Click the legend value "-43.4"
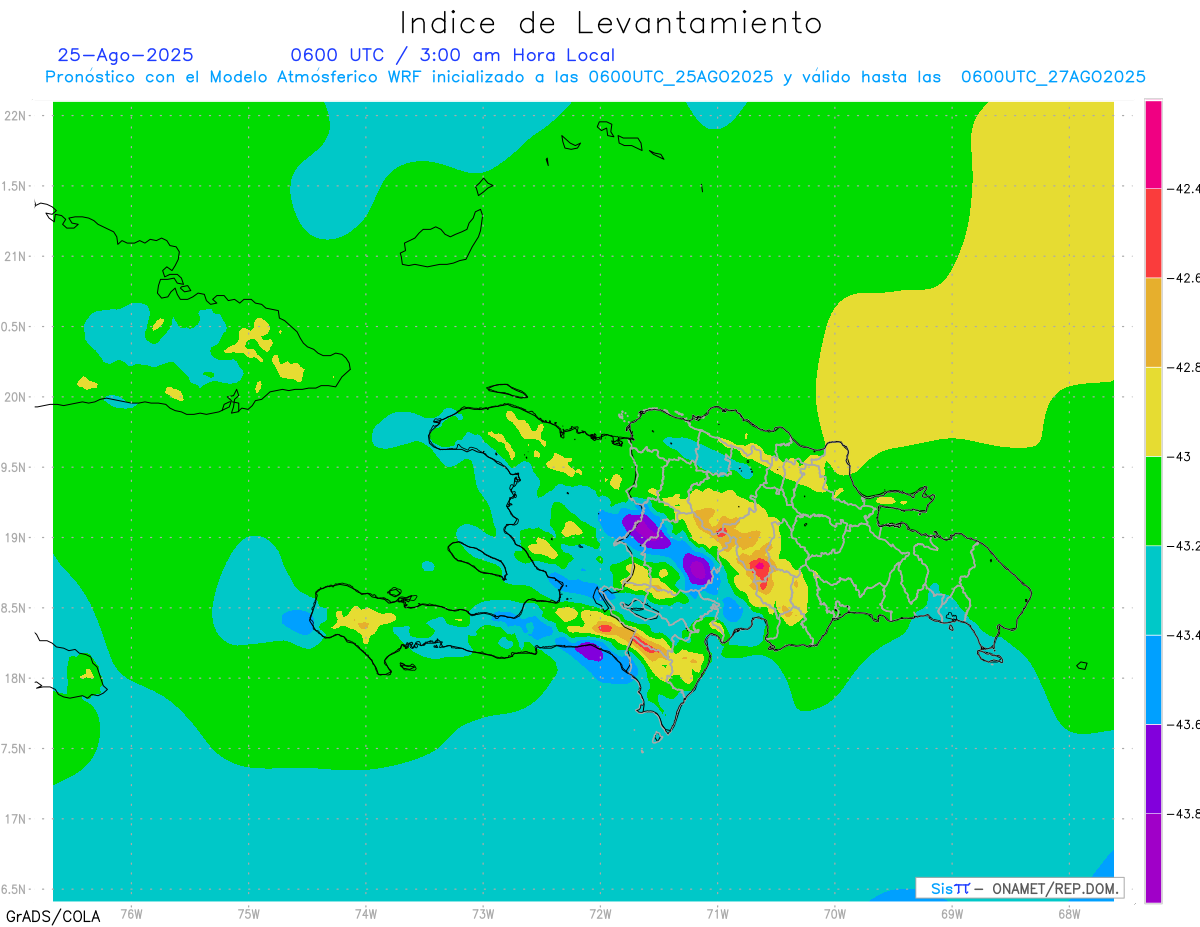The image size is (1200, 927). 1184,635
